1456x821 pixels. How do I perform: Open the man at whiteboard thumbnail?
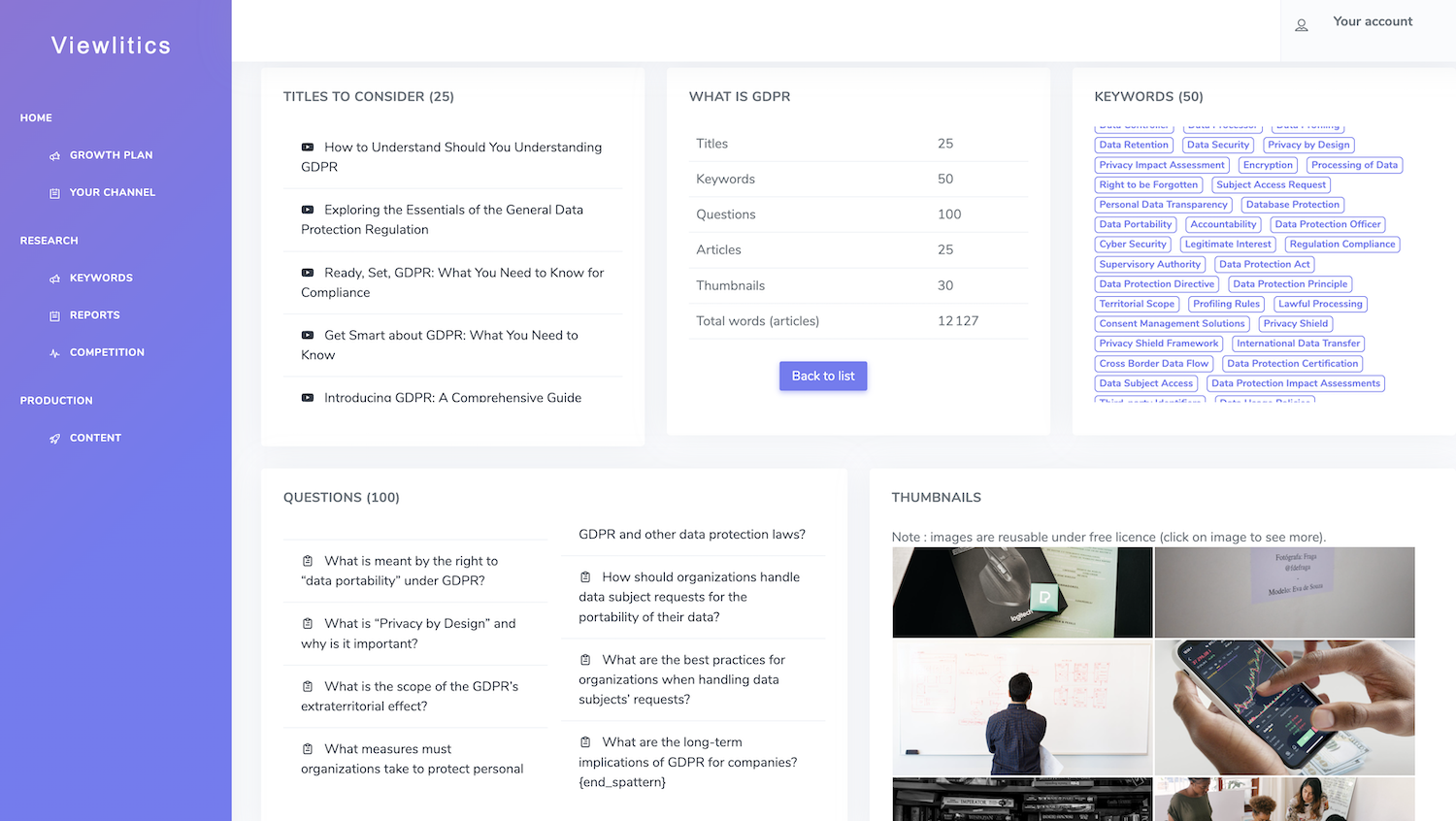(x=1022, y=707)
